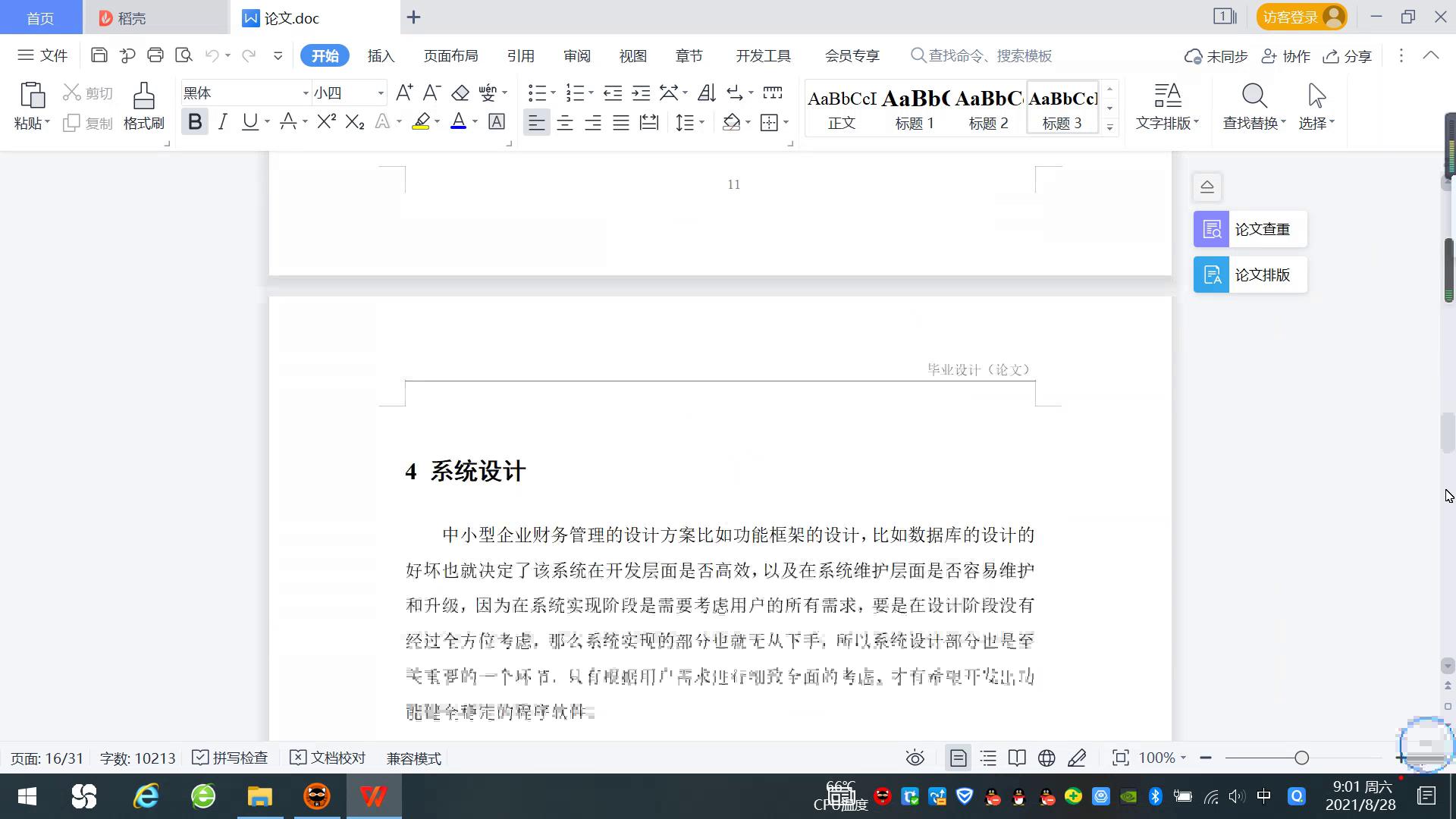Image resolution: width=1456 pixels, height=819 pixels.
Task: Switch to eye-protection reading mode in status bar
Action: [915, 758]
